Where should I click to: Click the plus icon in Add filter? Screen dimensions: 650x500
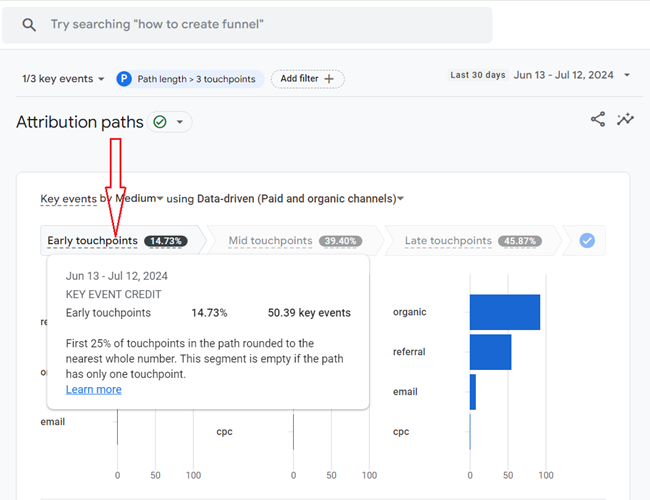(329, 79)
